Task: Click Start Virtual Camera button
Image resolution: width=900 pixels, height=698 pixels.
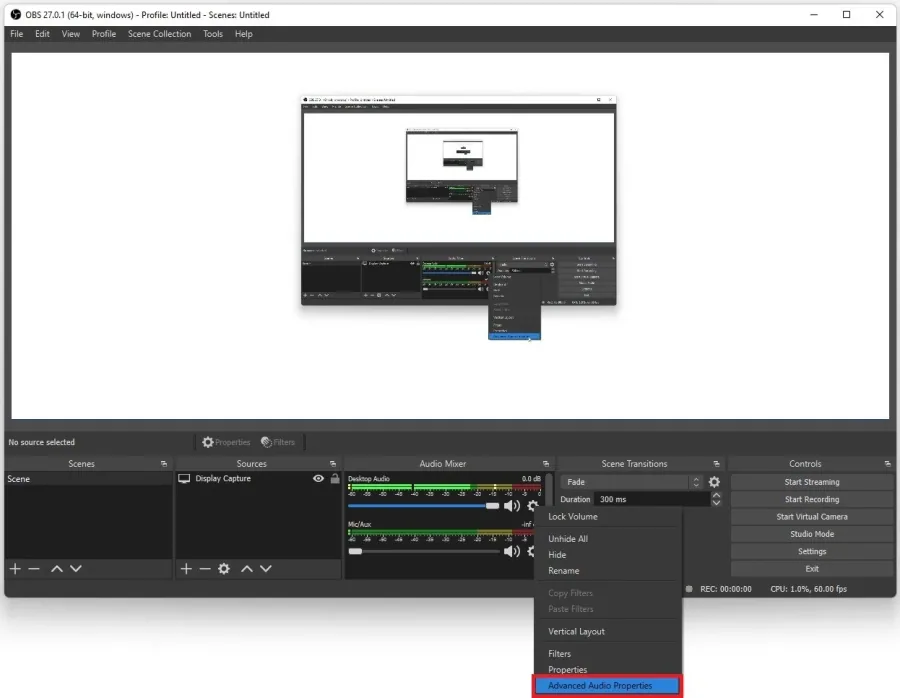Action: tap(812, 517)
